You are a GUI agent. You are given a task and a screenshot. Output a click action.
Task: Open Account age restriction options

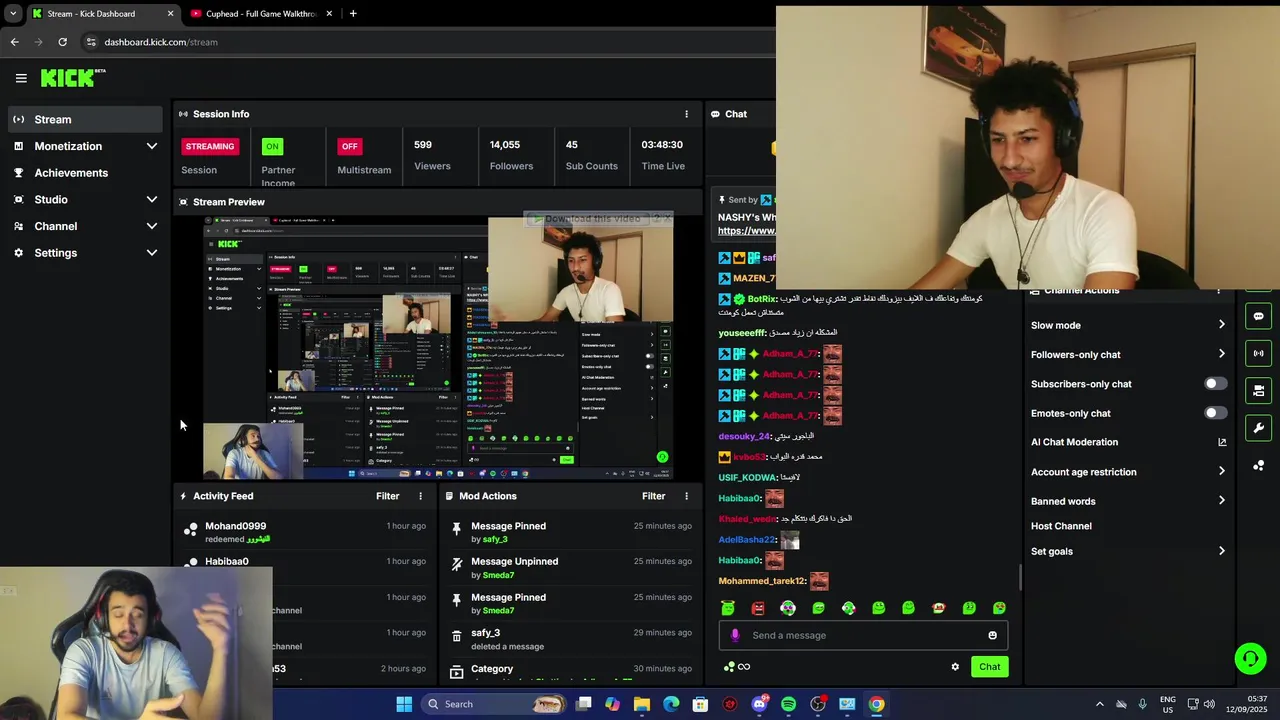click(1221, 472)
